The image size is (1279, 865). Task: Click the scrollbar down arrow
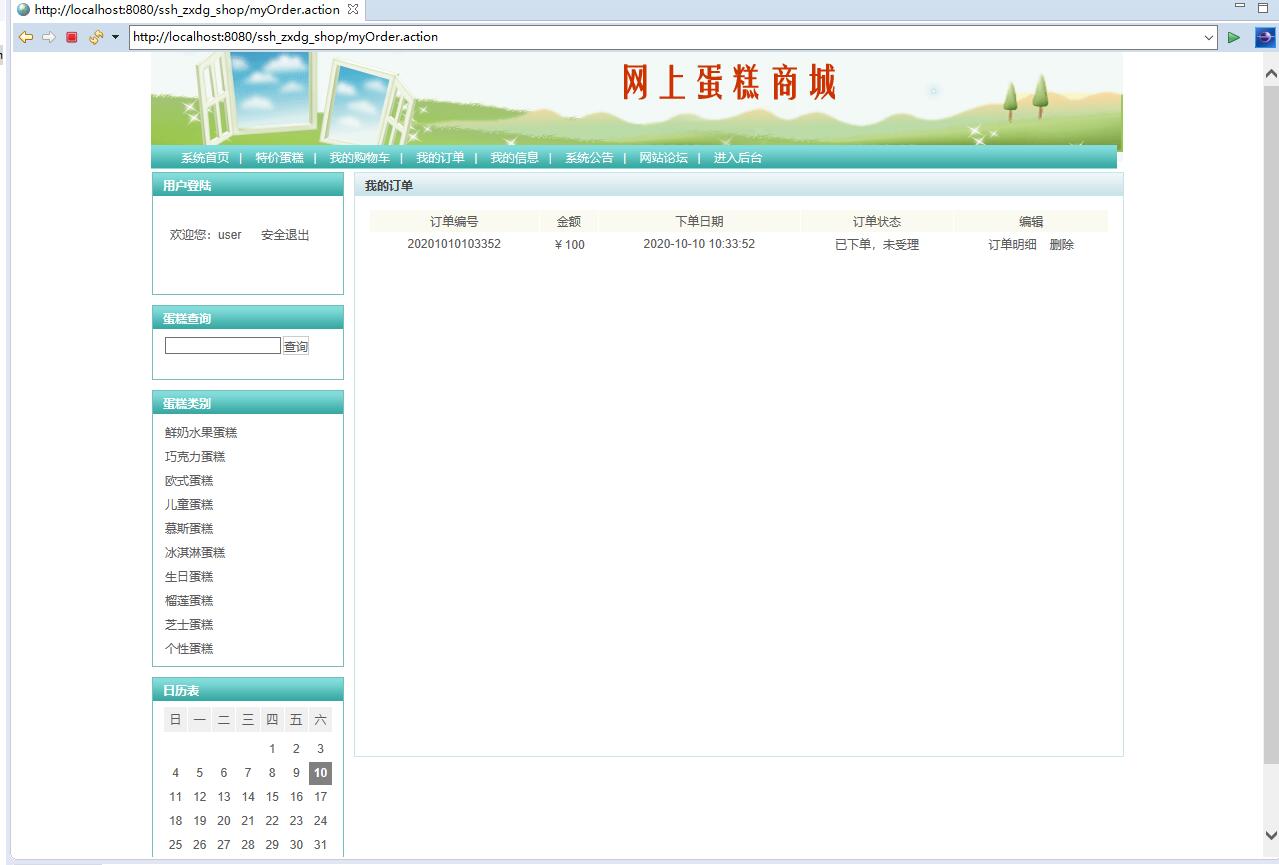pos(1271,835)
